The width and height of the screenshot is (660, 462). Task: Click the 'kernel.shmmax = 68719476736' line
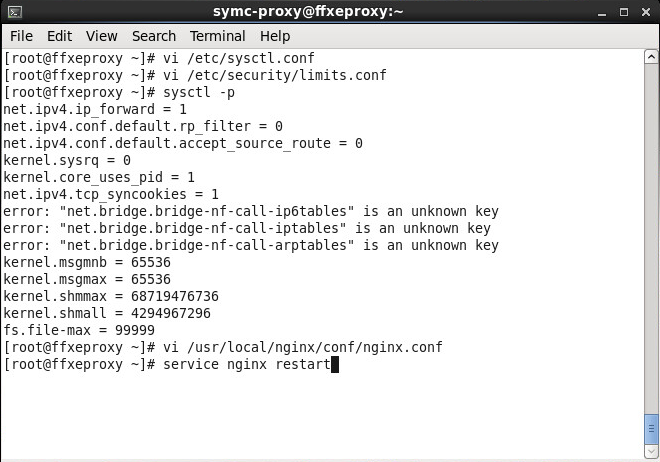click(x=111, y=297)
